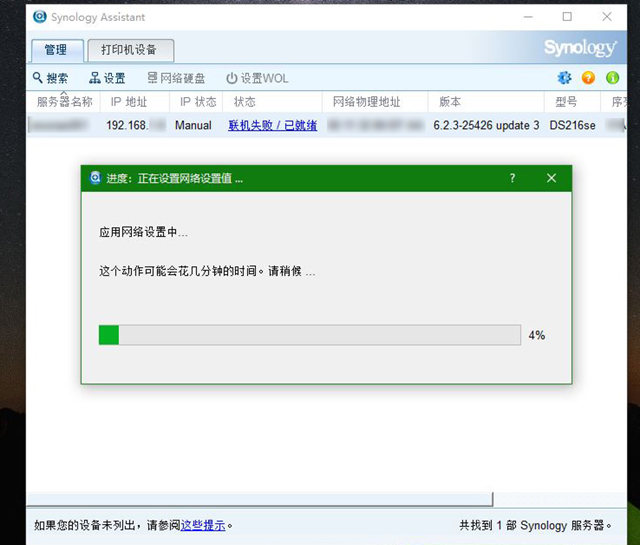Click the green progress bar
This screenshot has height=545, width=640.
[310, 335]
